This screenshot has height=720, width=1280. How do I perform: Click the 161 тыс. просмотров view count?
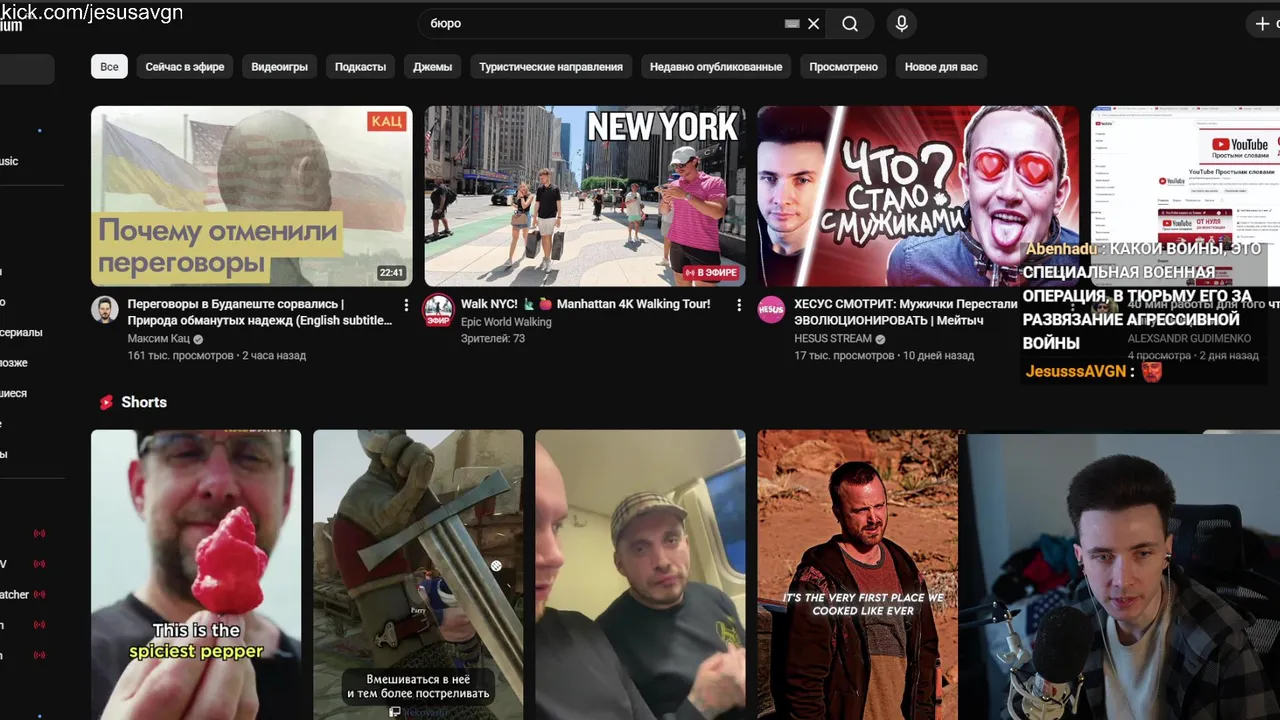tap(180, 355)
